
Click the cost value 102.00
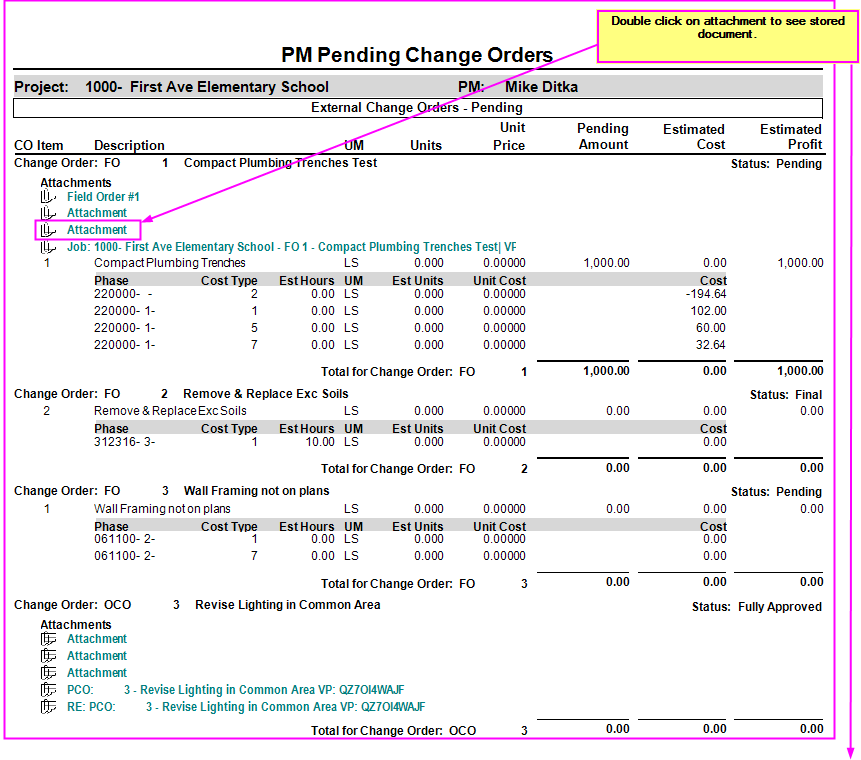(x=708, y=311)
